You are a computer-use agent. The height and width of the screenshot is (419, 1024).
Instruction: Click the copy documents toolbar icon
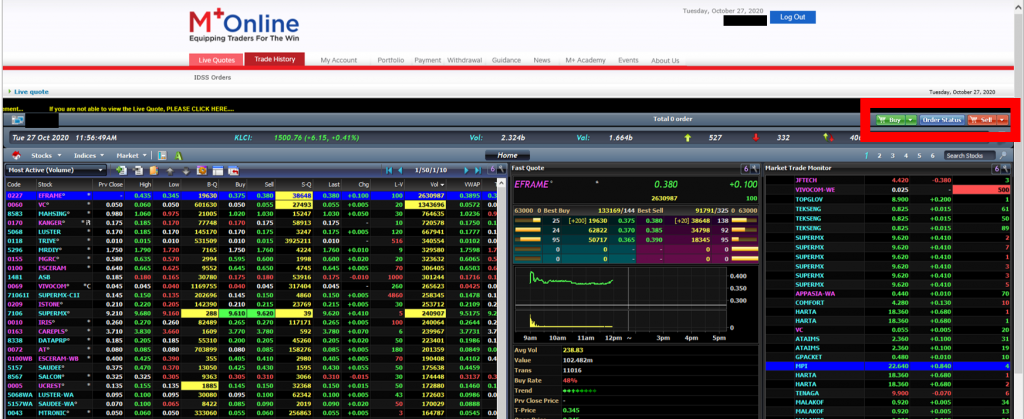pyautogui.click(x=138, y=170)
